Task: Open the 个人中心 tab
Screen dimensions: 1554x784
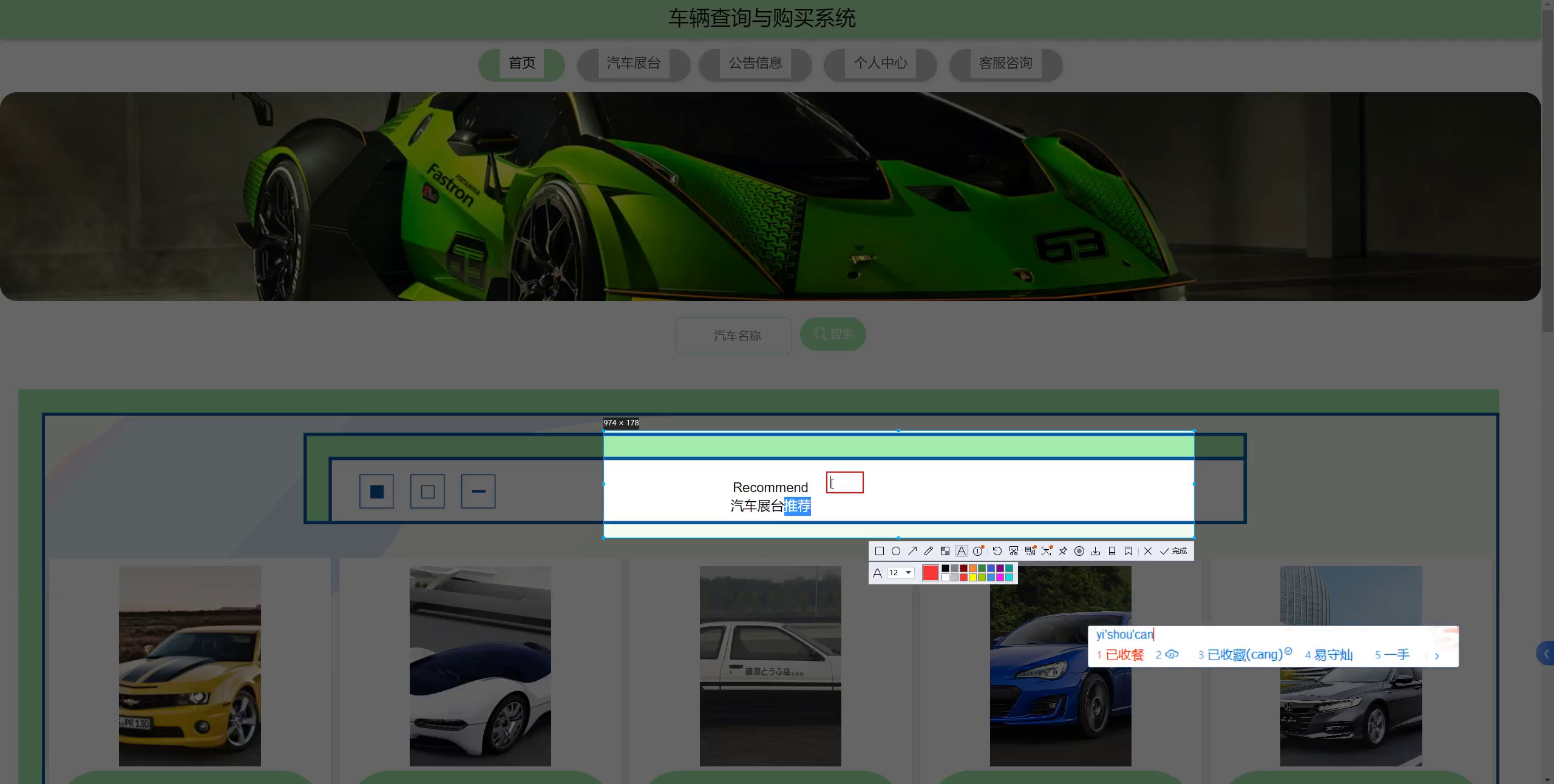Action: (880, 64)
